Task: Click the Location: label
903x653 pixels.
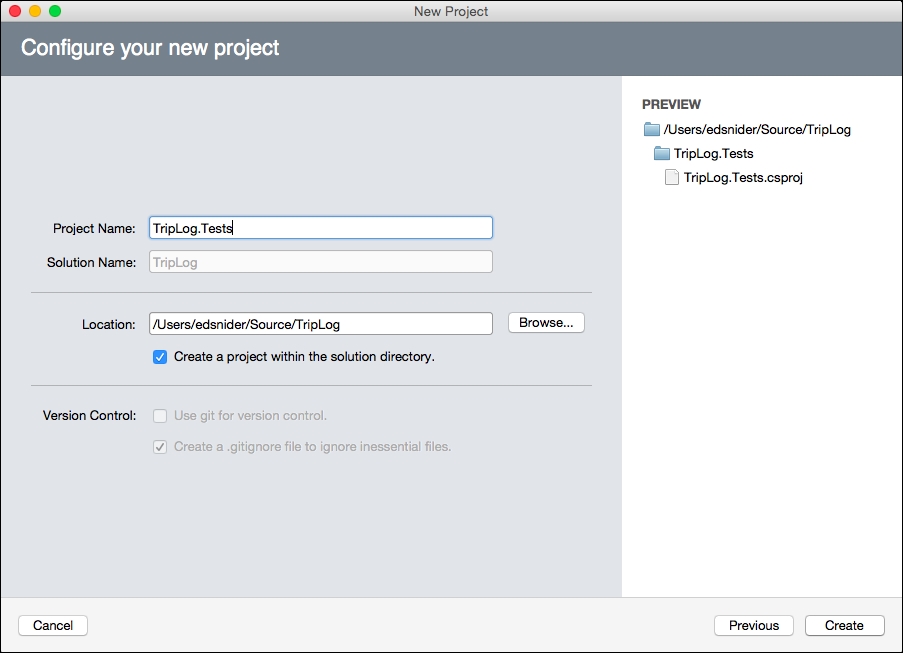Action: [108, 325]
